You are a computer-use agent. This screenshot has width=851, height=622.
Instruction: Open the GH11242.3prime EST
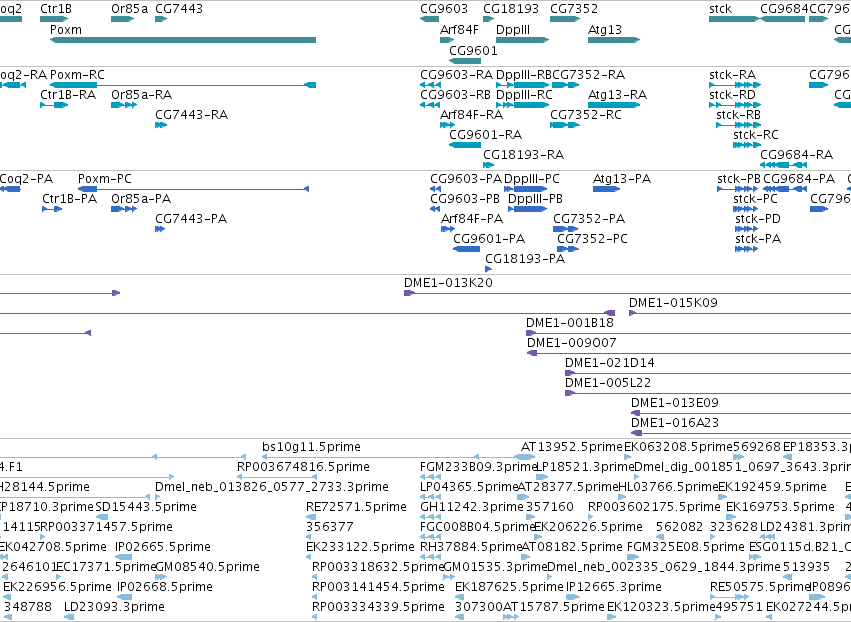[x=430, y=517]
